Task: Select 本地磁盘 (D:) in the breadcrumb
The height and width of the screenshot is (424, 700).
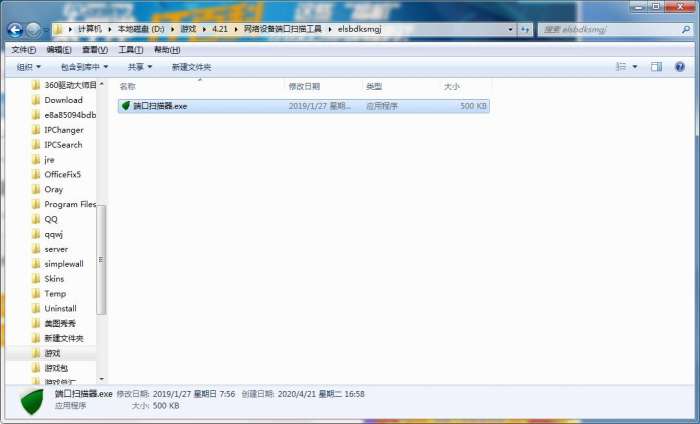Action: pos(141,29)
